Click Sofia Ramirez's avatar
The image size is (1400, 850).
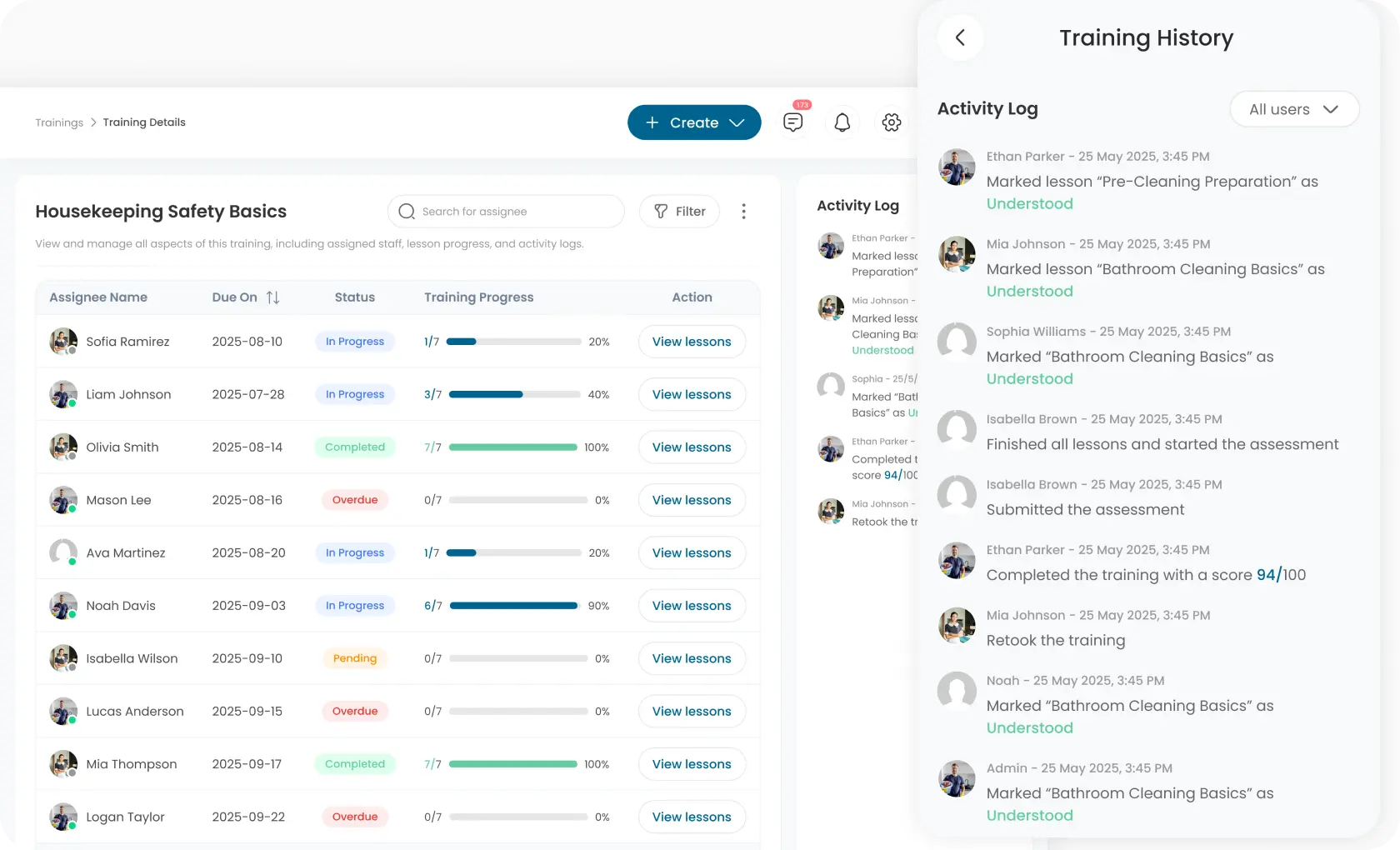click(x=62, y=341)
